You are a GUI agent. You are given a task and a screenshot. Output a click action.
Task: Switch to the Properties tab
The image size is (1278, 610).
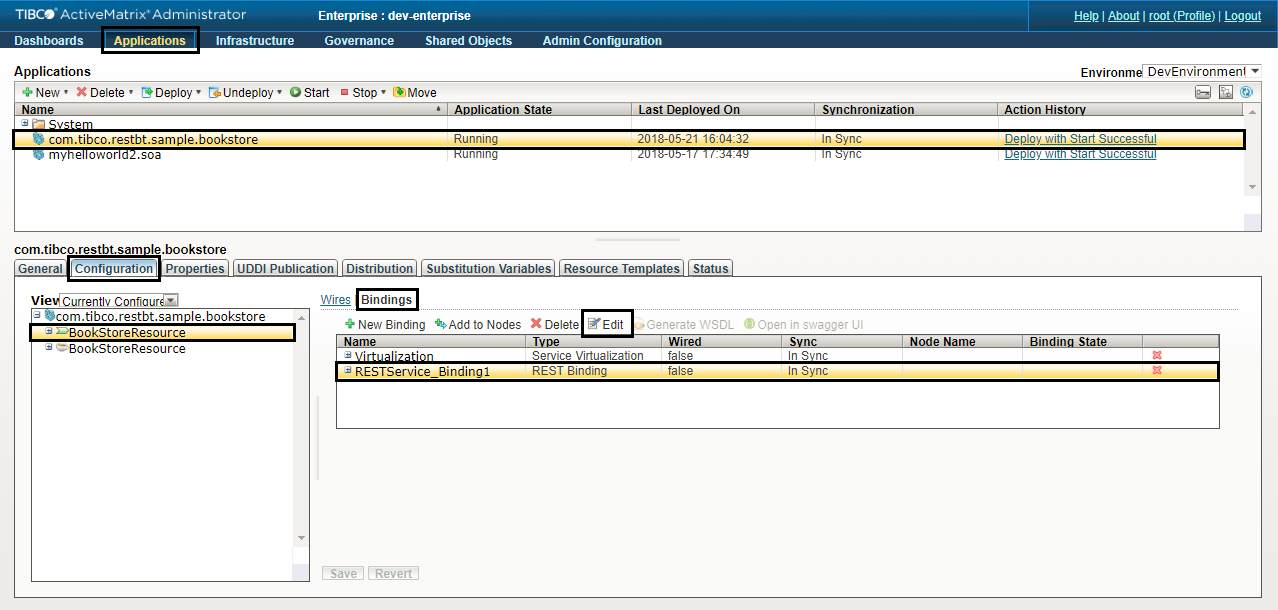pyautogui.click(x=195, y=268)
